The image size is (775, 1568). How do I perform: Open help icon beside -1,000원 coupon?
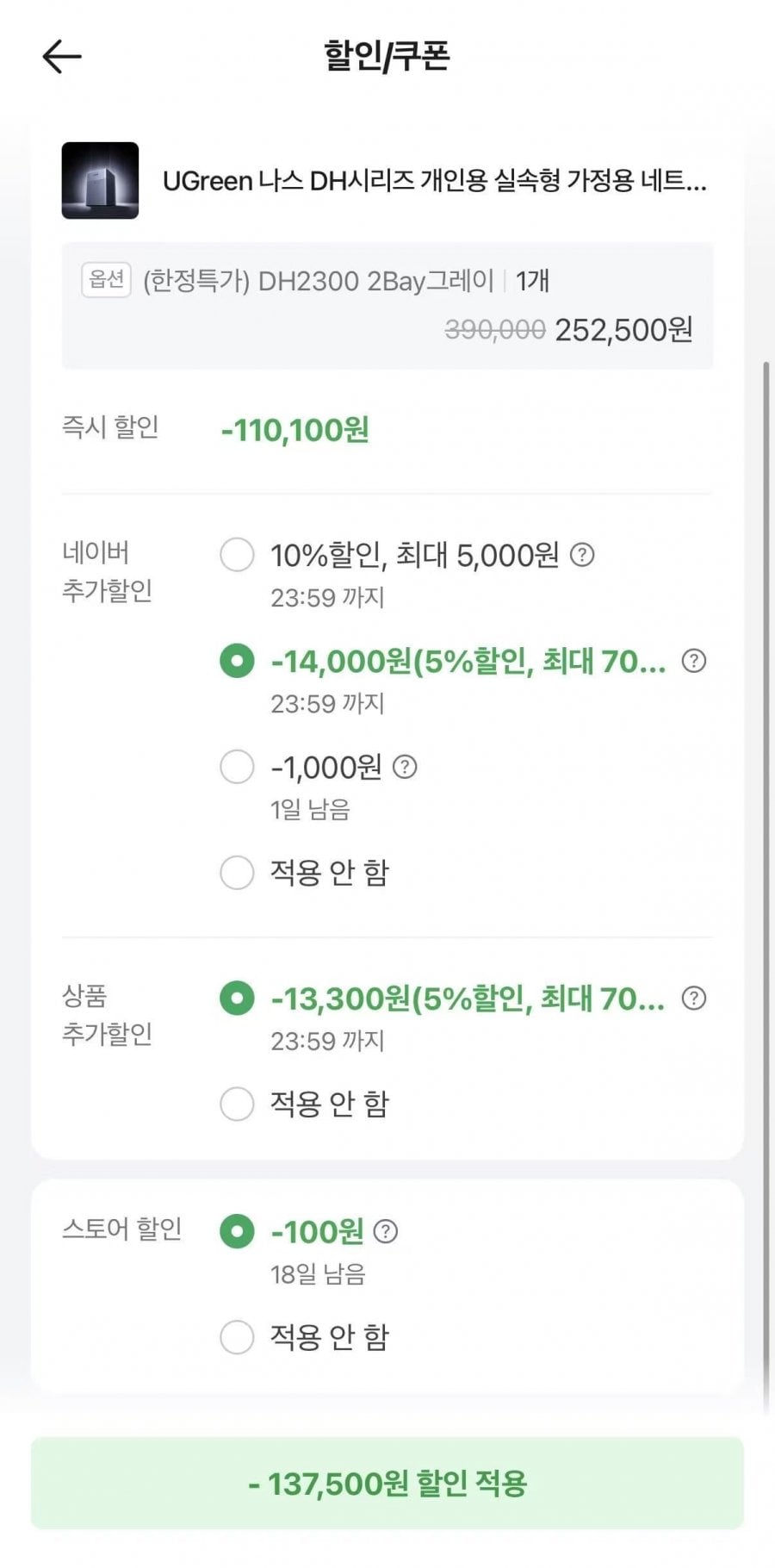[x=405, y=767]
